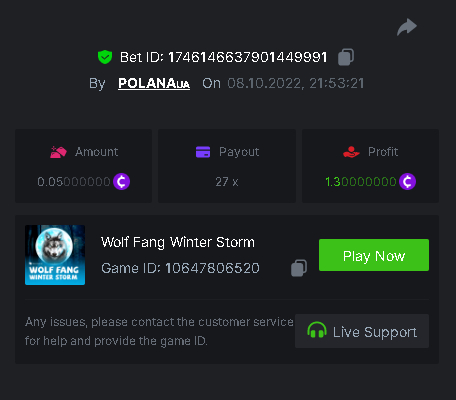456x400 pixels.
Task: Select the Bet ID number text
Action: click(248, 57)
